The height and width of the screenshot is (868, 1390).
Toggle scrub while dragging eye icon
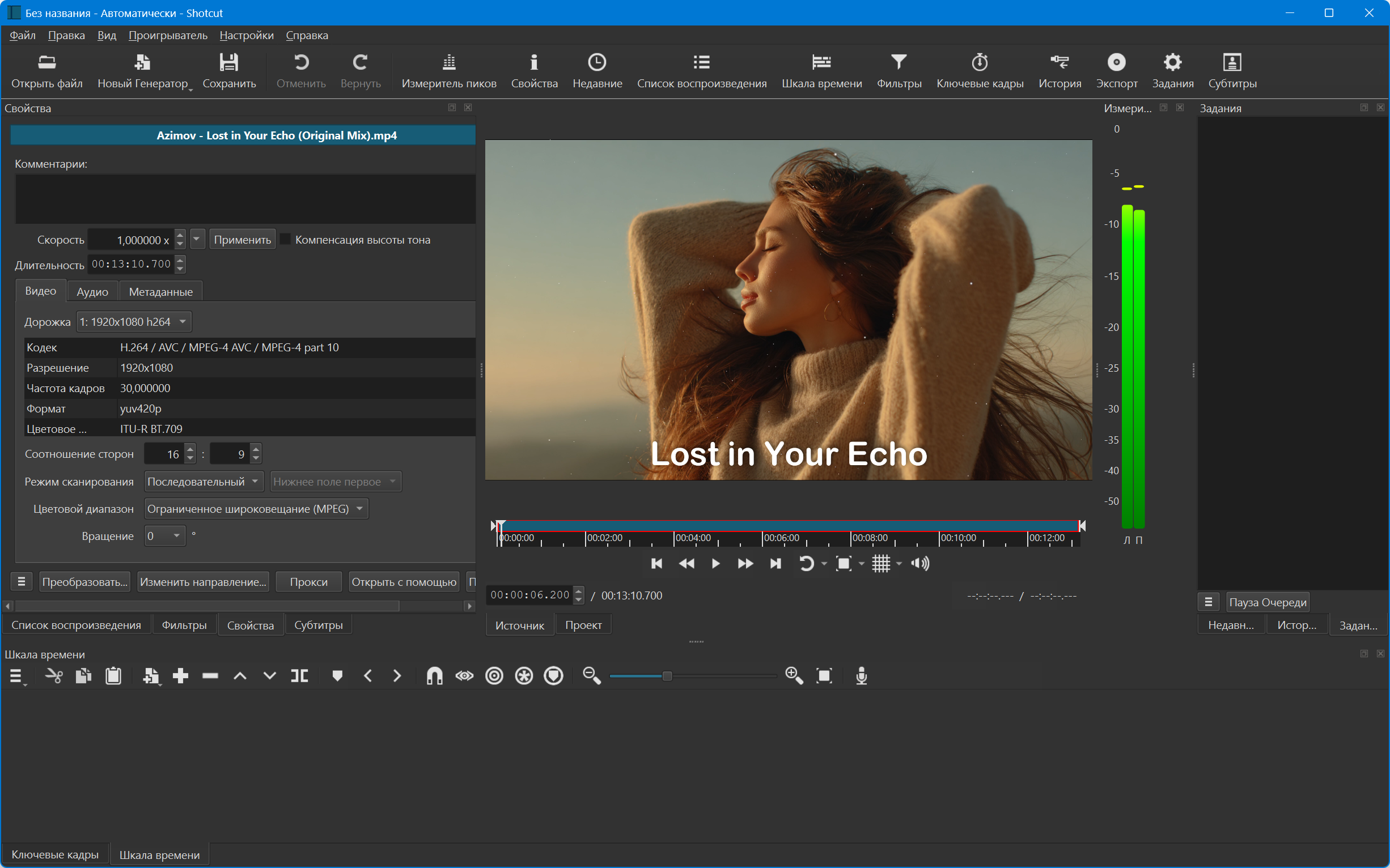464,676
